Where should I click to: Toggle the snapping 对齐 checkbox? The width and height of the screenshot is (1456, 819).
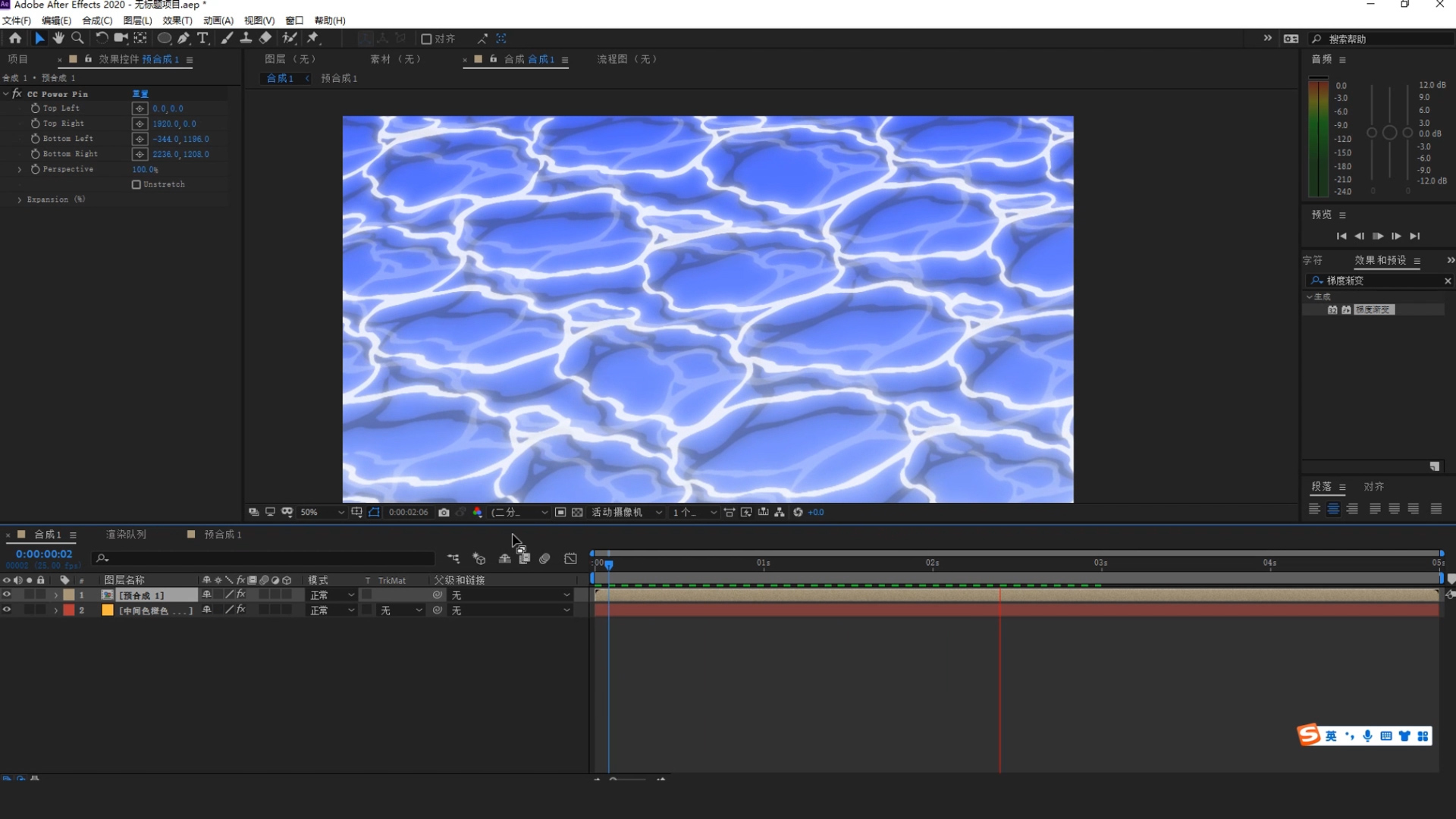pos(426,39)
